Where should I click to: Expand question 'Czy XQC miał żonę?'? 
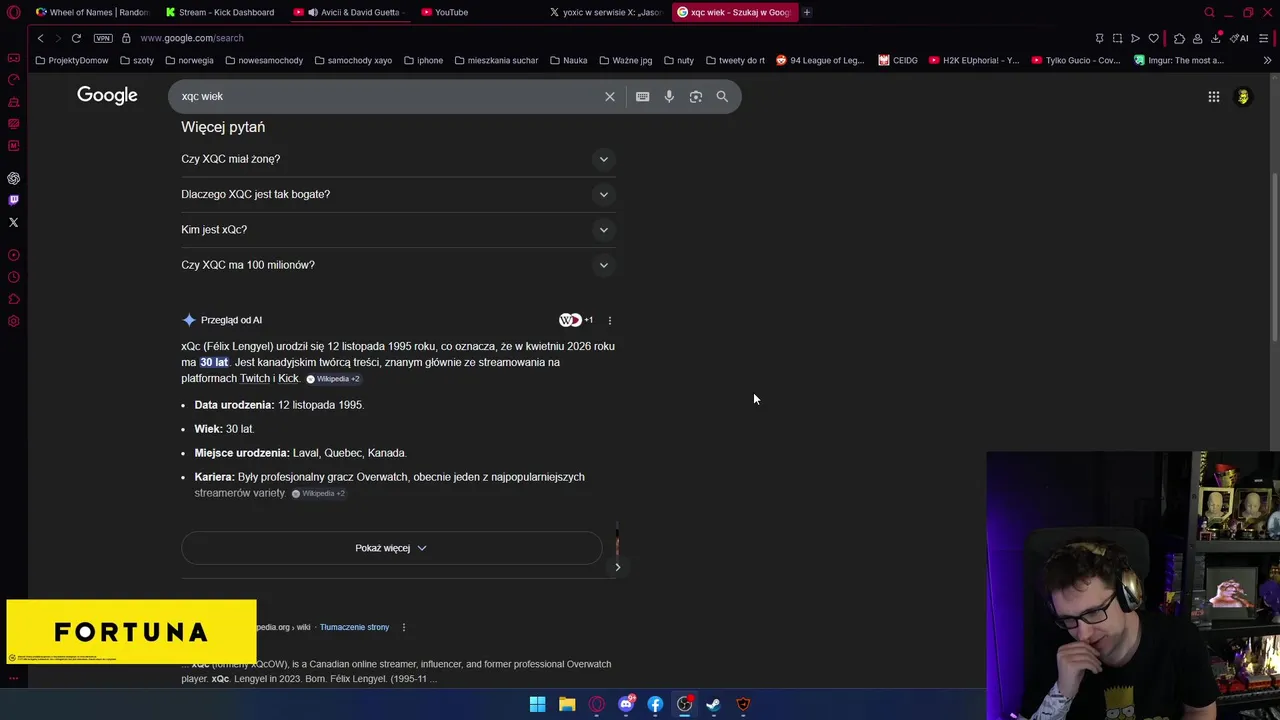click(396, 159)
